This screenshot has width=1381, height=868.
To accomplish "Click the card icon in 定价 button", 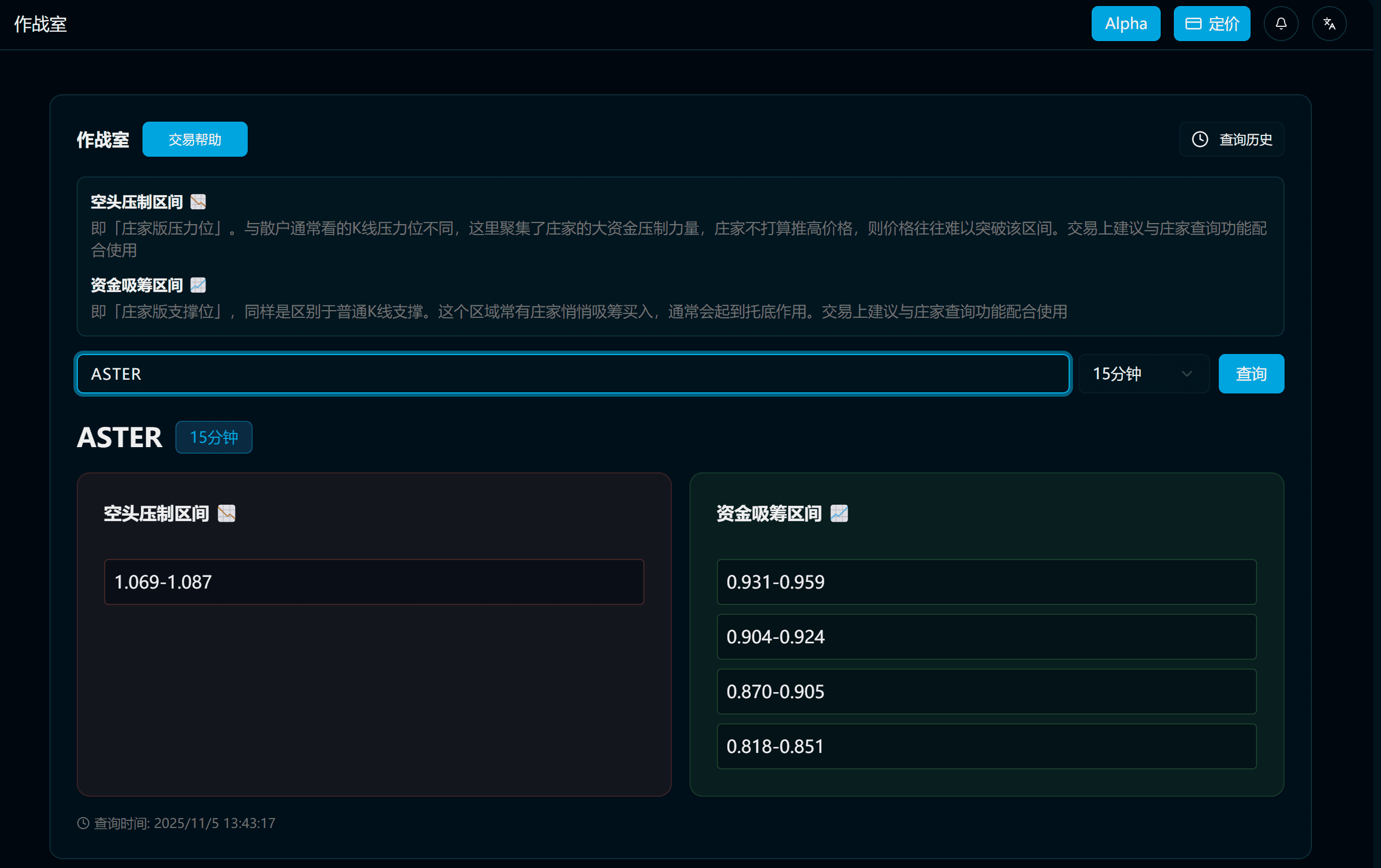I will 1194,24.
